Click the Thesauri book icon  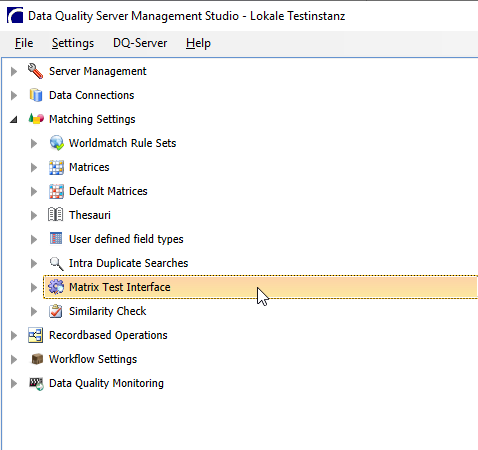(x=55, y=215)
